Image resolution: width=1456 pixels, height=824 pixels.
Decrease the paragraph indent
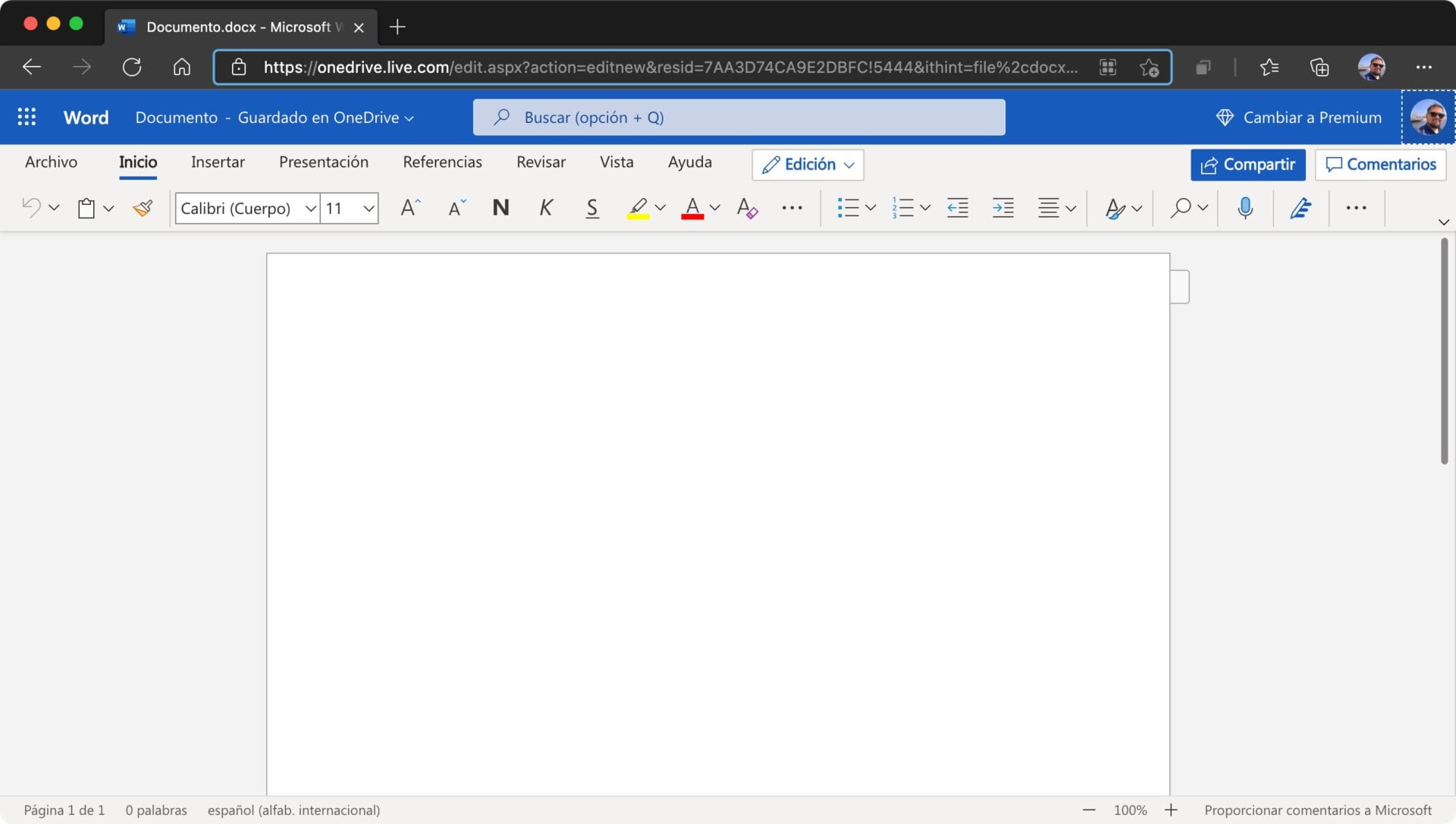point(957,208)
